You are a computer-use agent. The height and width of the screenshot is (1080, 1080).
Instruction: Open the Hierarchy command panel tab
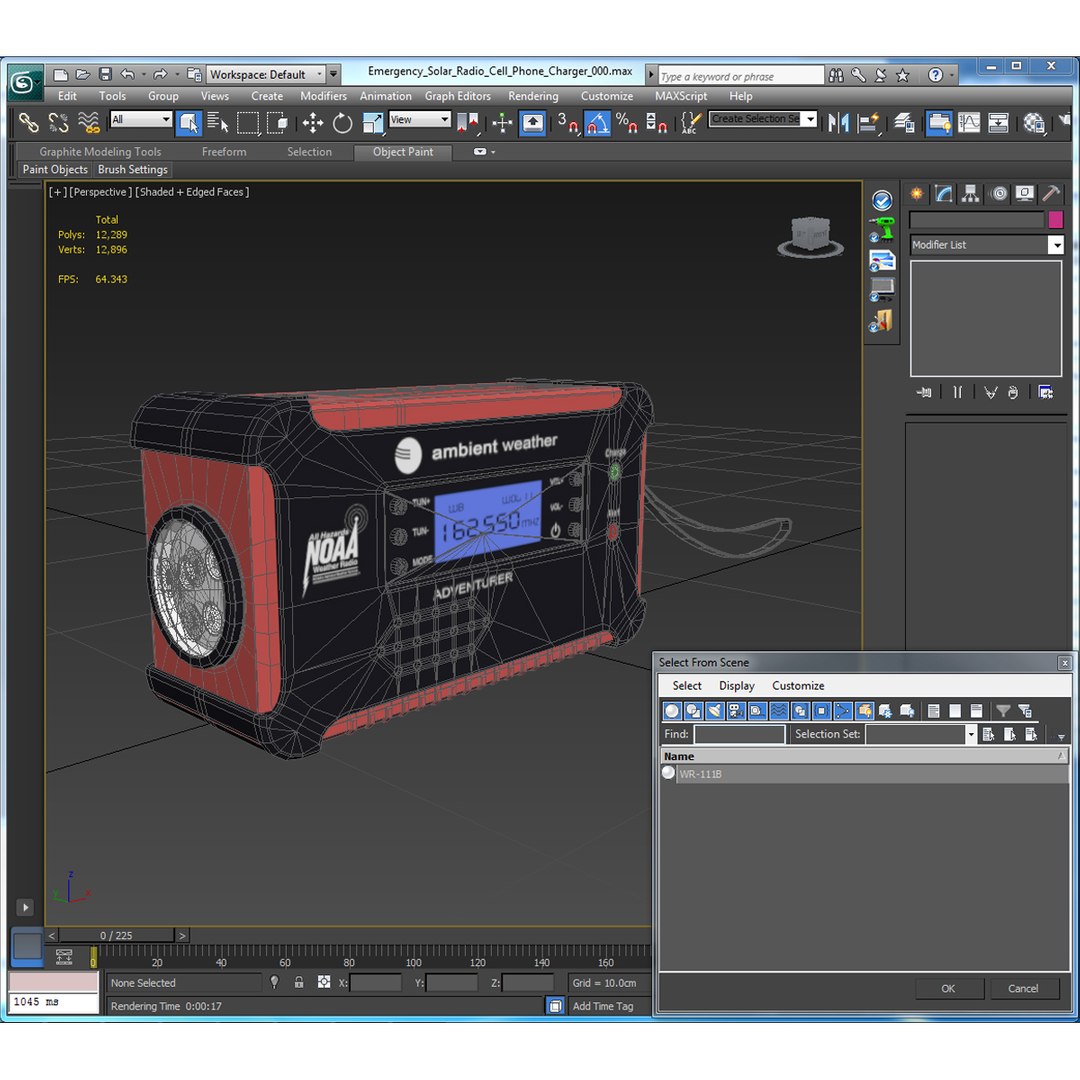pyautogui.click(x=970, y=194)
